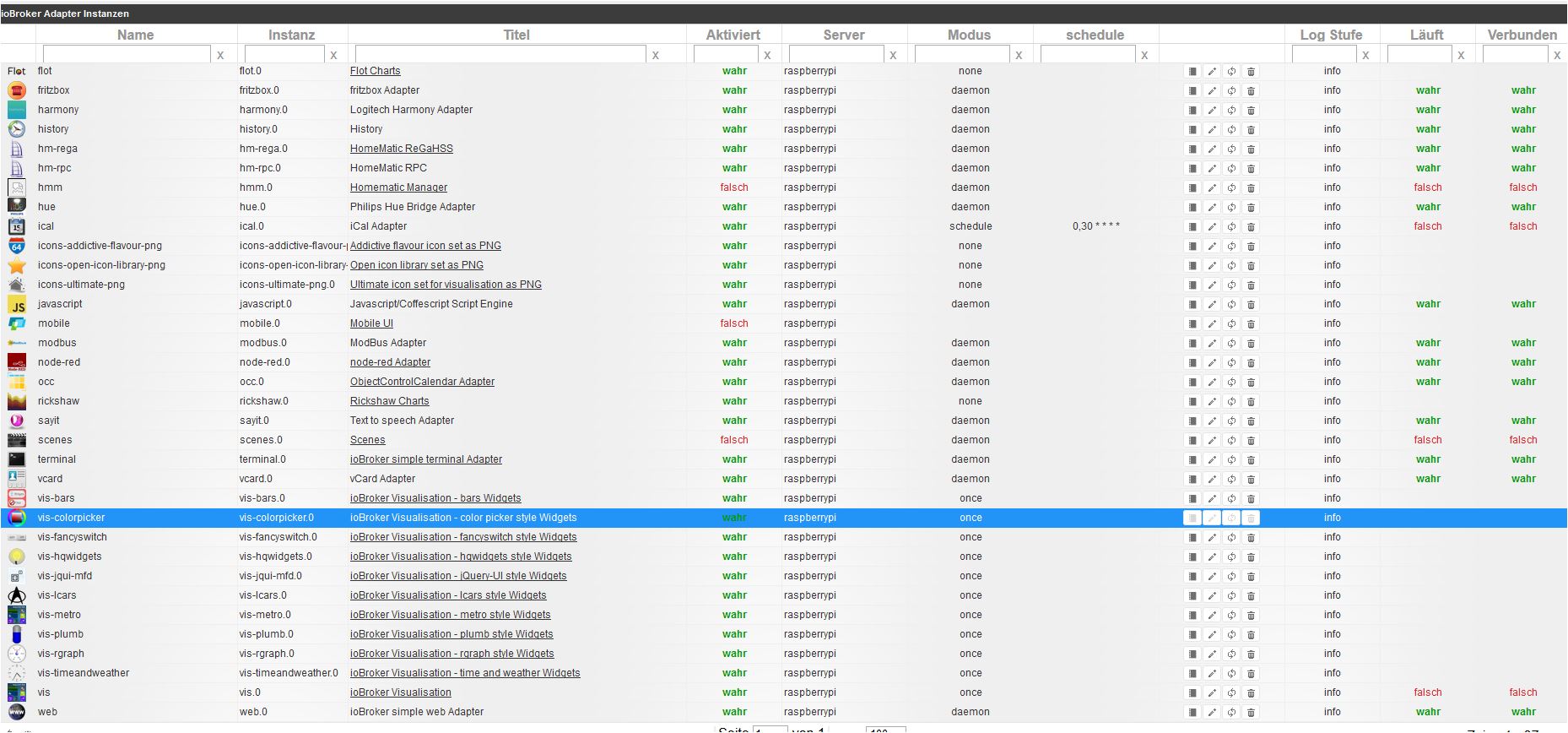Click the light bulb icon of vis-hqwidgets
The width and height of the screenshot is (1568, 733).
[17, 557]
